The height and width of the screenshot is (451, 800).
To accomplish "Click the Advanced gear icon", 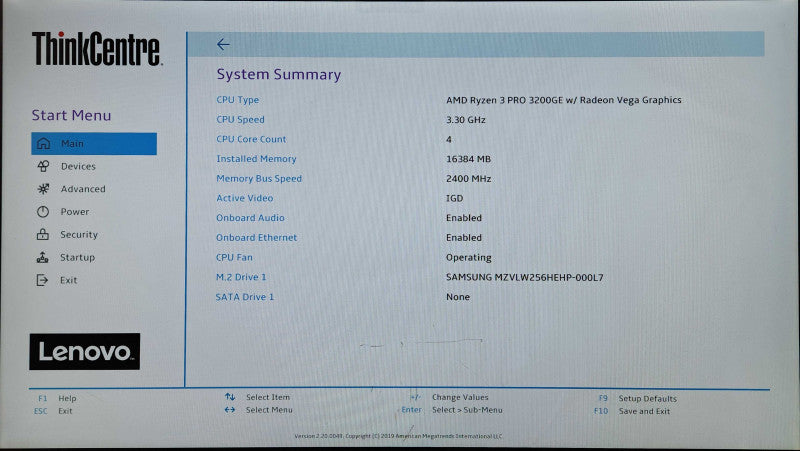I will [43, 189].
